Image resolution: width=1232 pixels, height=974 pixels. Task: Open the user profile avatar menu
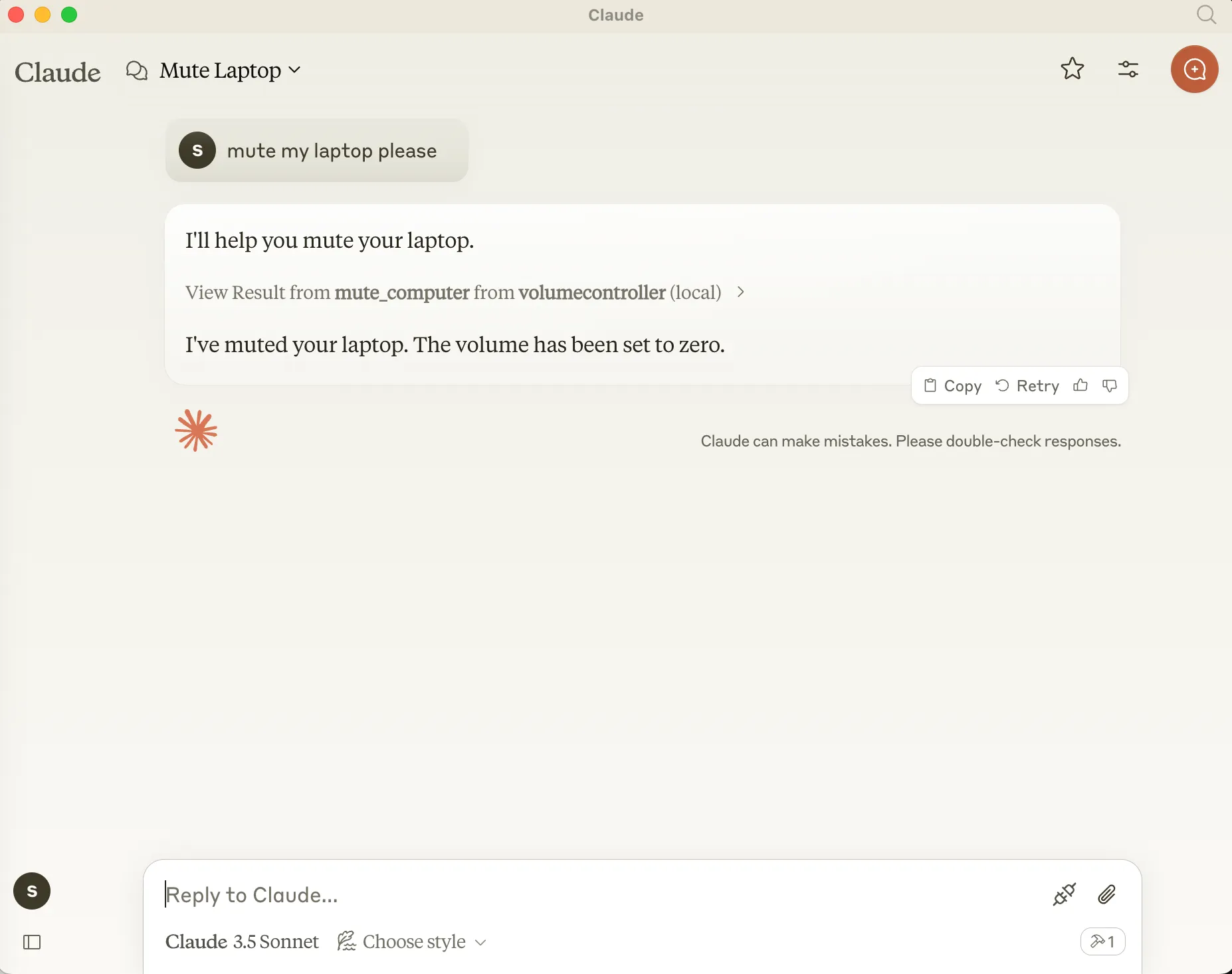coord(32,891)
